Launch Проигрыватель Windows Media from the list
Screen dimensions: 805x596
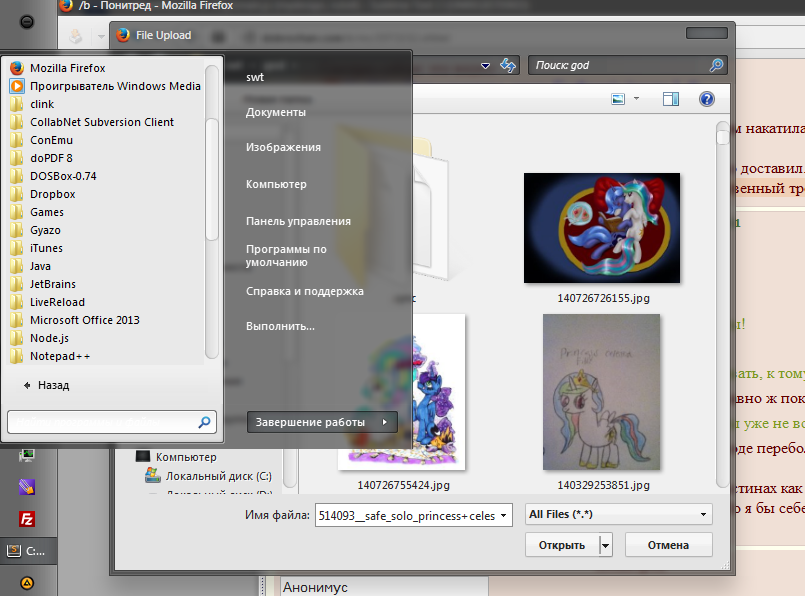106,86
